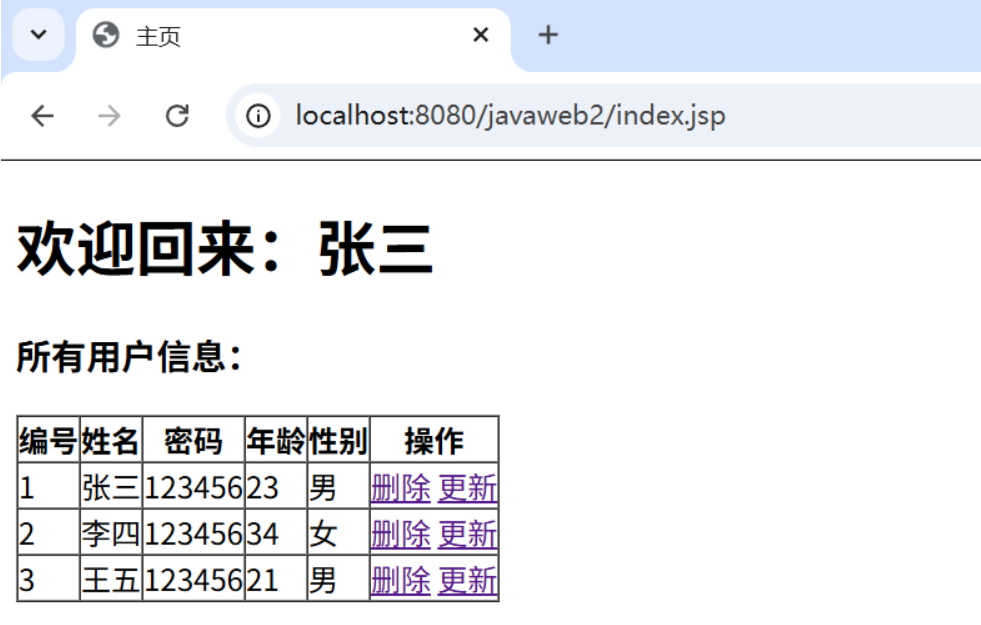
Task: Go back with the back arrow
Action: pos(43,116)
